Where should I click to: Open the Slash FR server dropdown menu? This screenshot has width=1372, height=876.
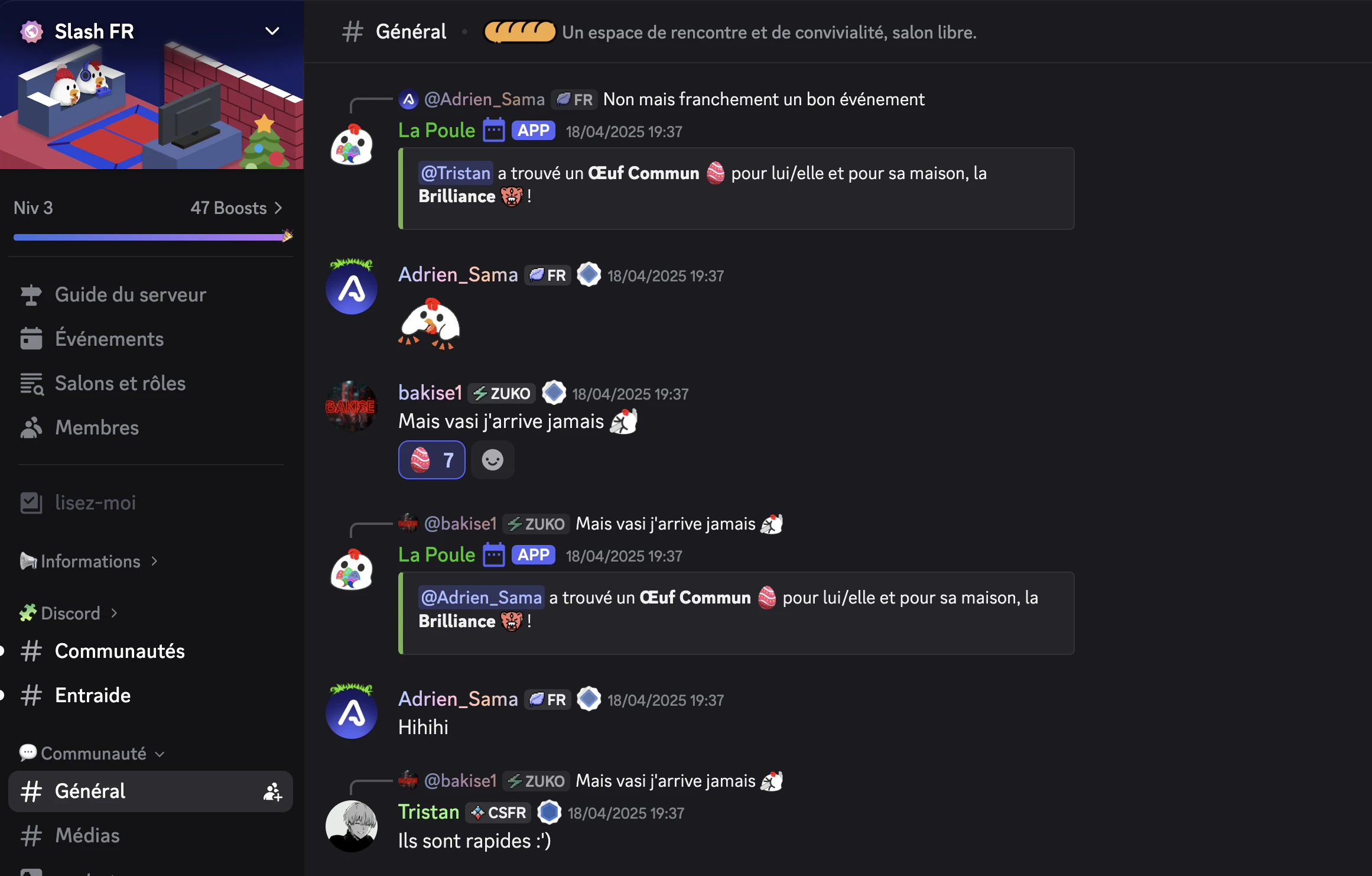point(272,31)
